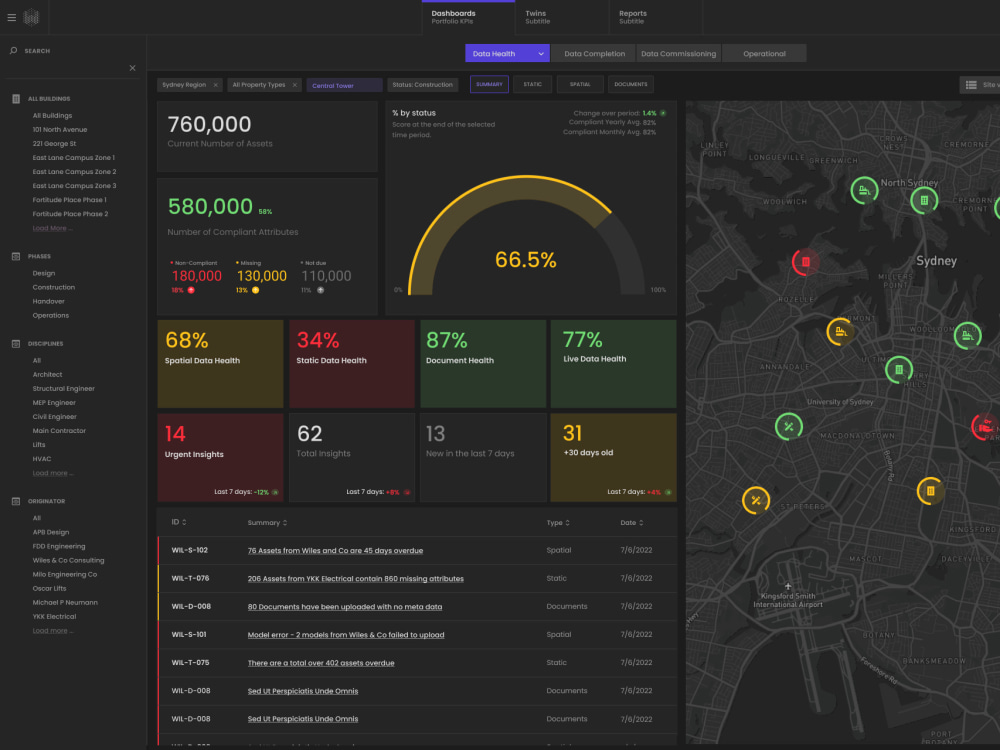
Task: Click the Originator section icon
Action: (x=16, y=501)
